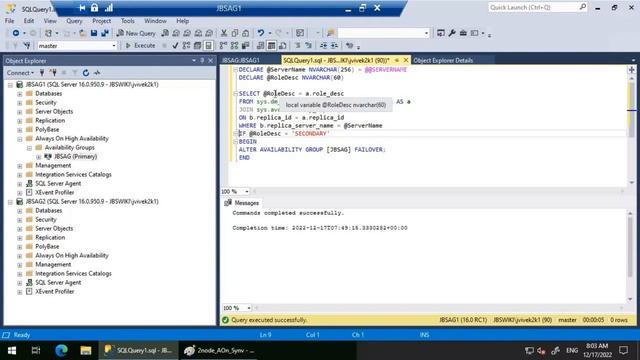Parse the query with the checkmark
640x360 pixels.
(175, 46)
